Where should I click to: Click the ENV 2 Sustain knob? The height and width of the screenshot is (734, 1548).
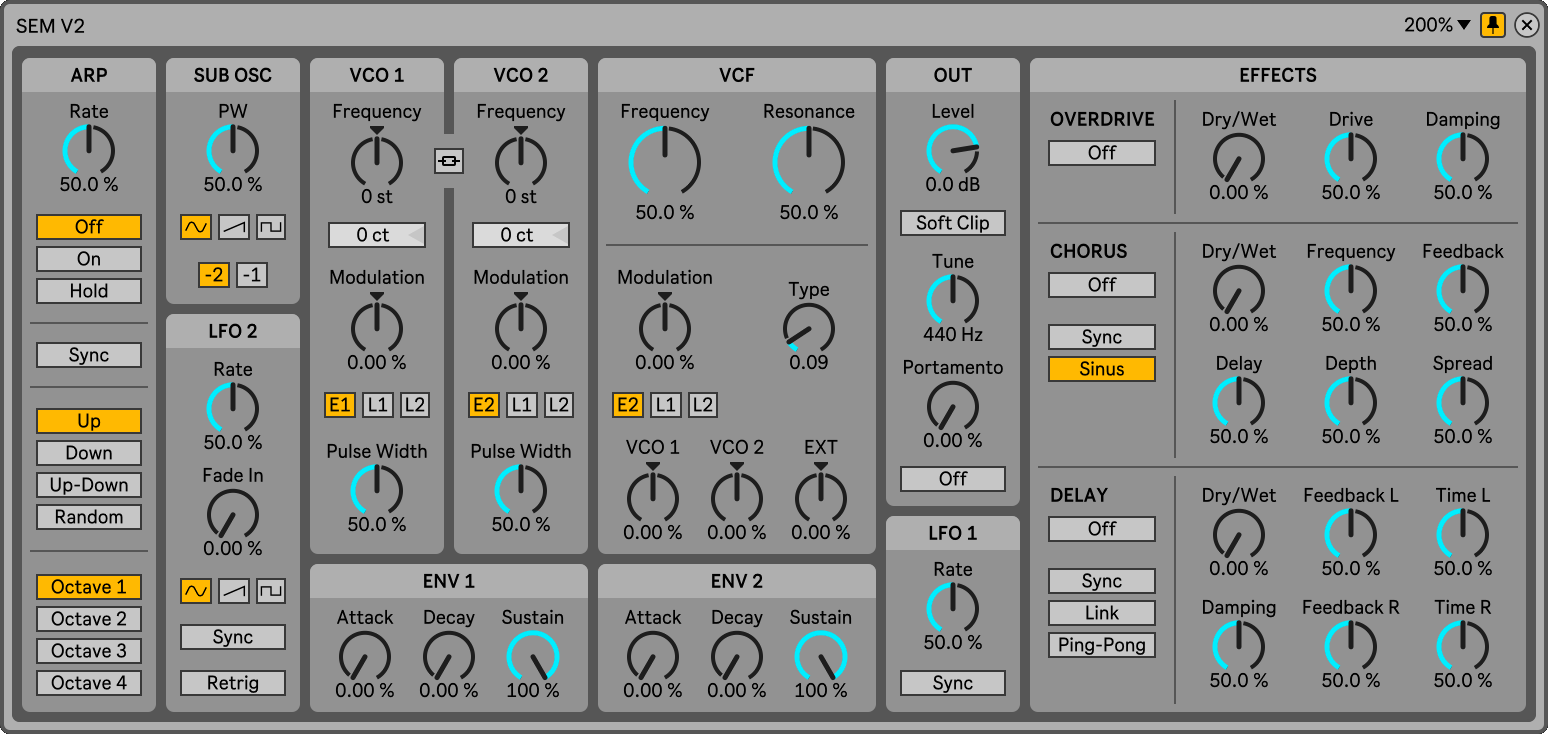click(821, 656)
